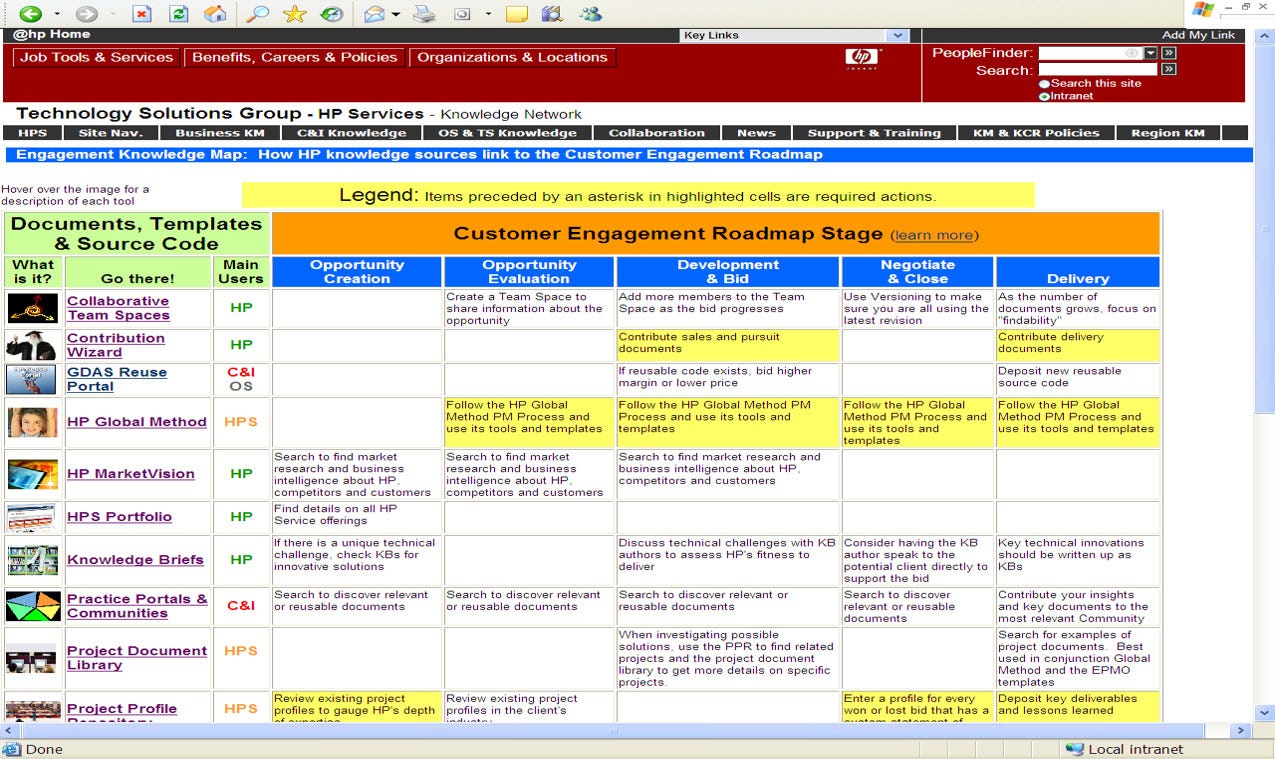Viewport: 1275px width, 759px height.
Task: Click the @hp Home title link
Action: tap(51, 34)
